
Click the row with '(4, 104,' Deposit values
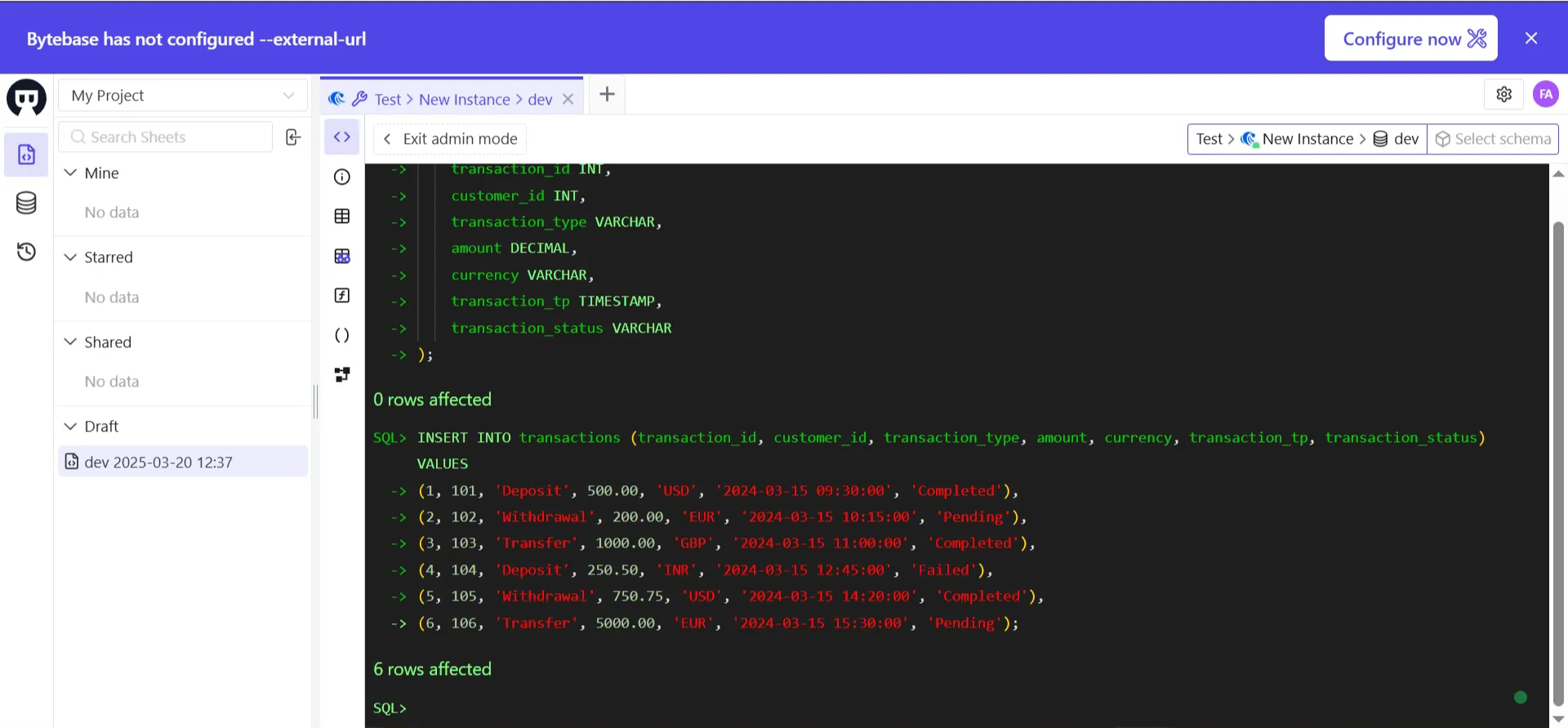tap(706, 570)
